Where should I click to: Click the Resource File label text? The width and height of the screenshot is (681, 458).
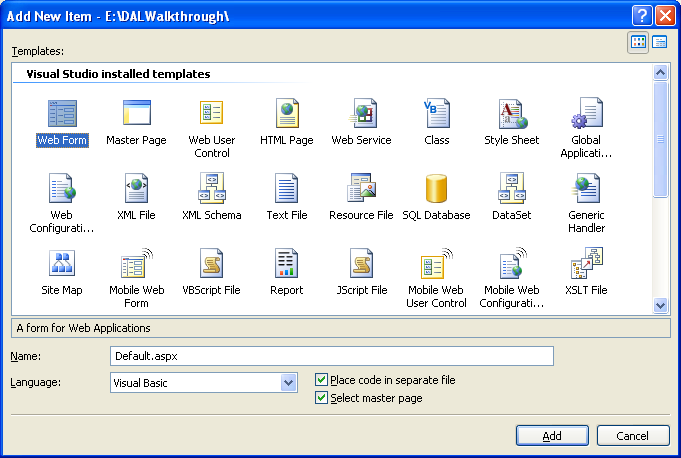[361, 215]
